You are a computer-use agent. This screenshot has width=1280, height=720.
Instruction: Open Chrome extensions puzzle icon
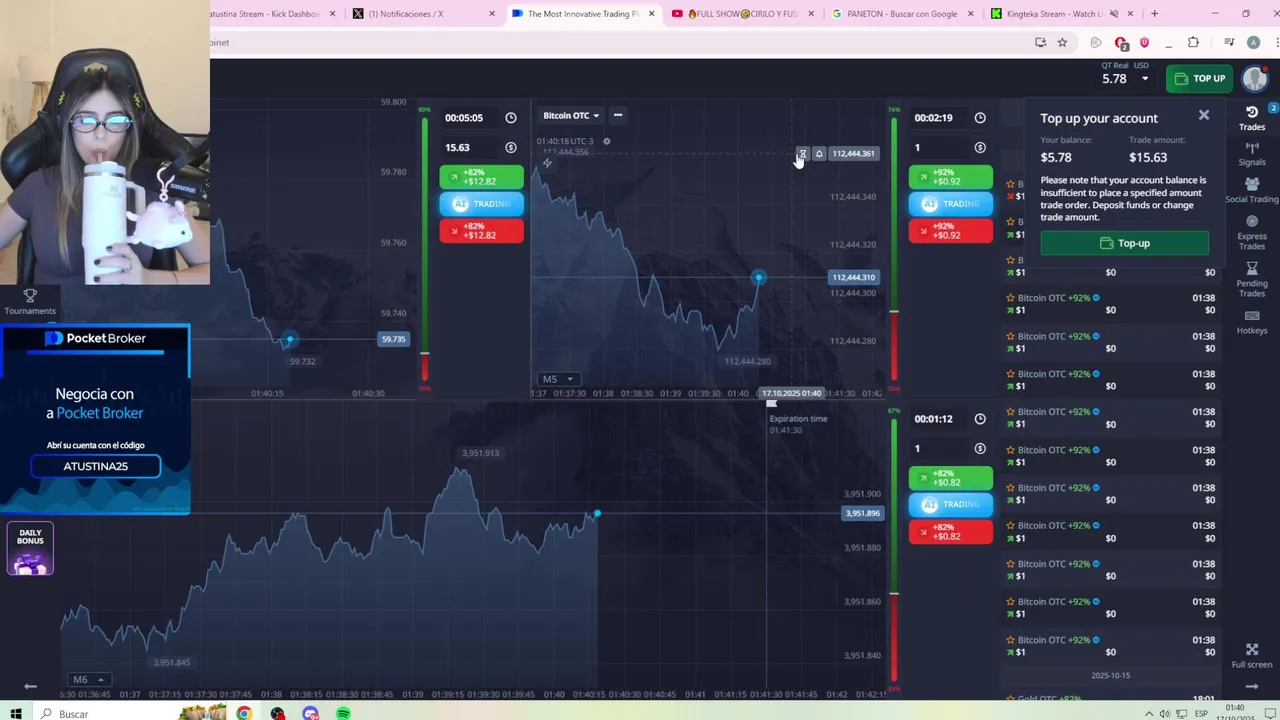(x=1193, y=42)
